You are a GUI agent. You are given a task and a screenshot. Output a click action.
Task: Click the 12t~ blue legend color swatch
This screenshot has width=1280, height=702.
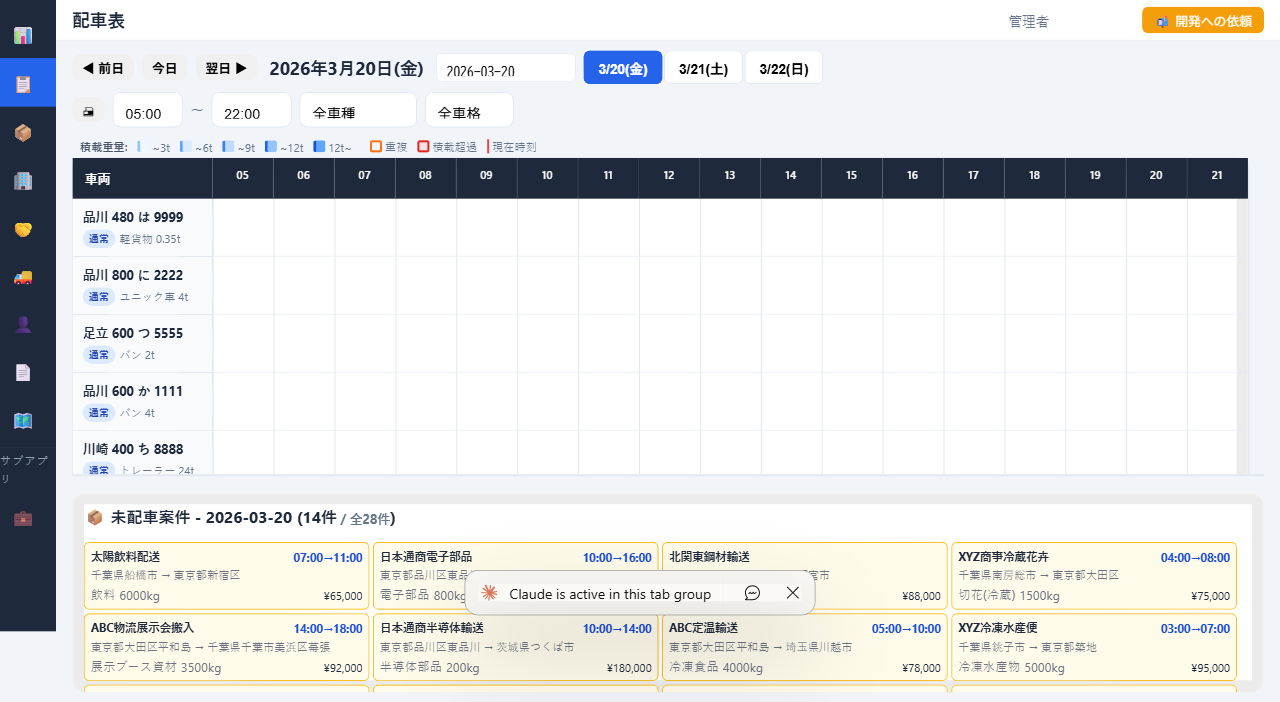(x=315, y=146)
